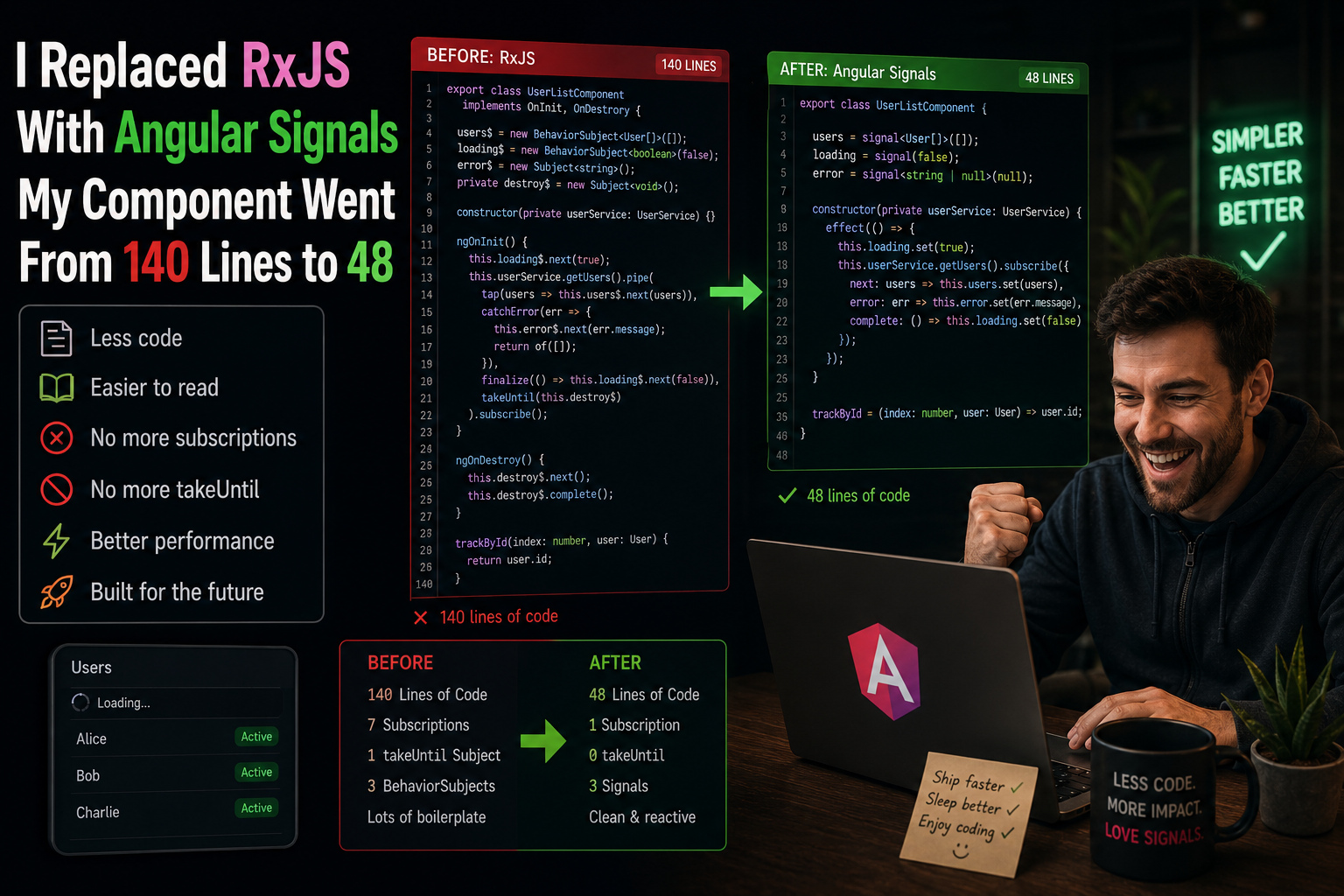Click the takeUntil(this.destroy$) code line
Image resolution: width=1344 pixels, height=896 pixels.
(x=551, y=397)
